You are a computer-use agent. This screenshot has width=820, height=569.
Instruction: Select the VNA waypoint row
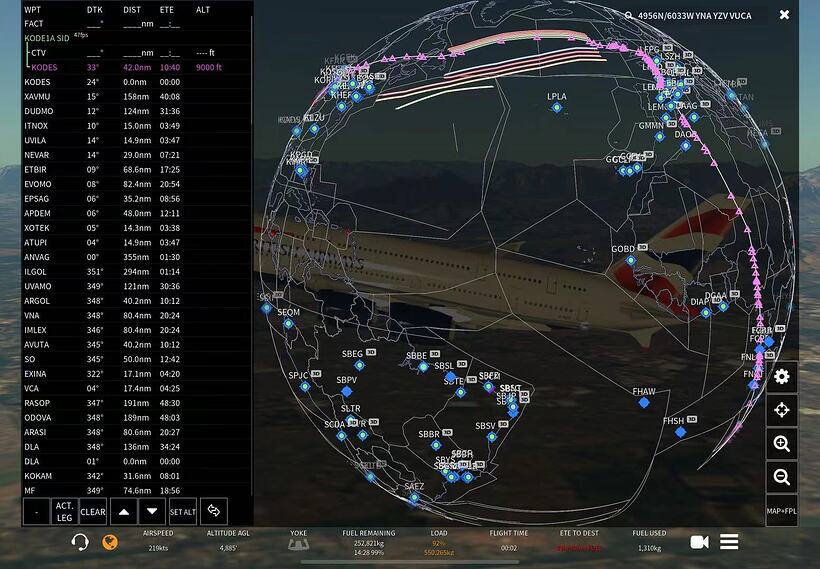(136, 316)
